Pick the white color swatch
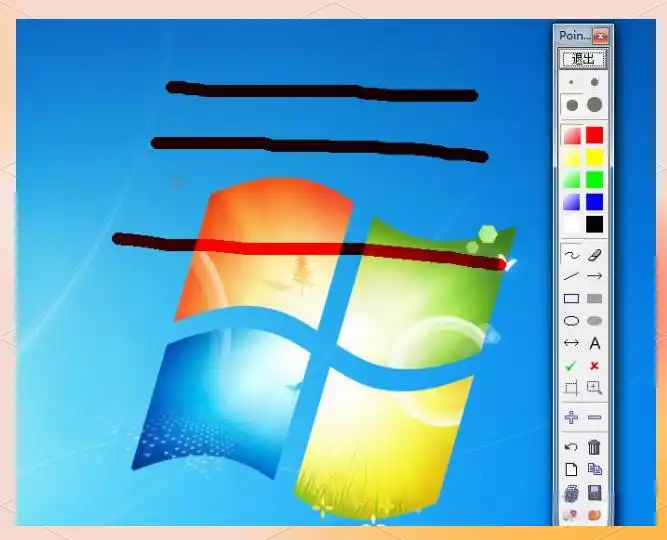667x540 pixels. [572, 225]
